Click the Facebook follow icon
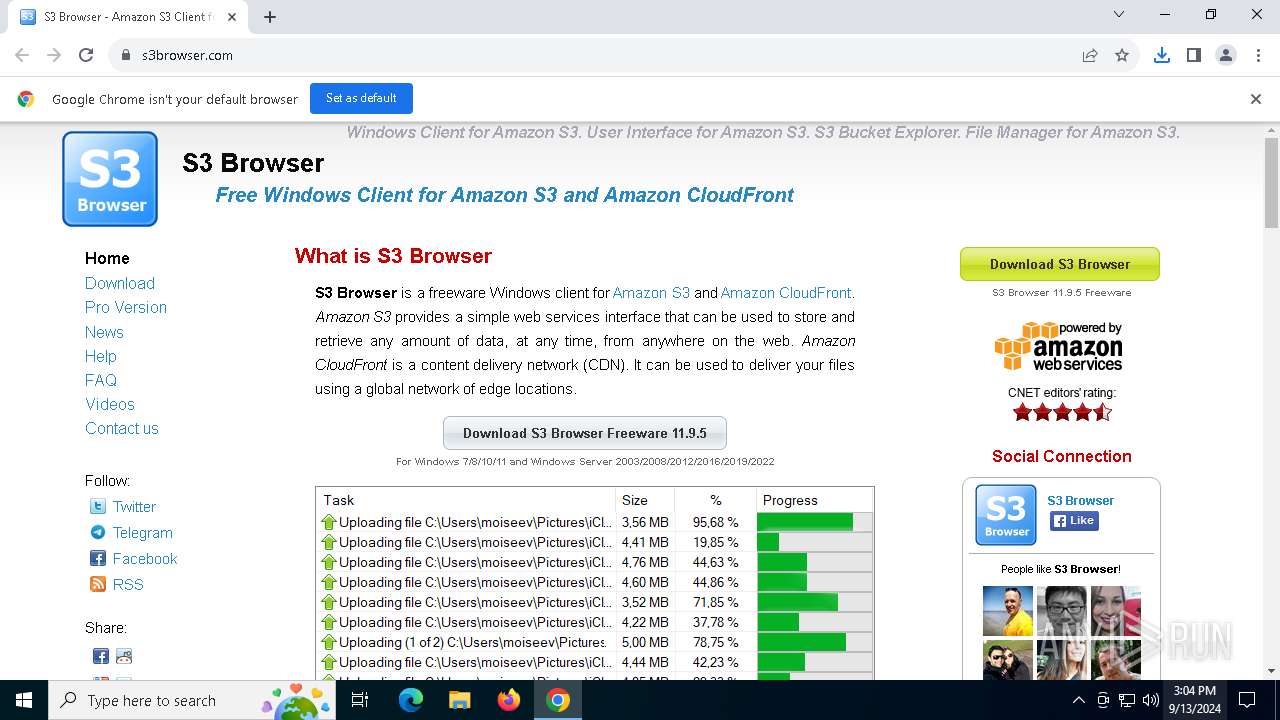1280x720 pixels. [98, 559]
